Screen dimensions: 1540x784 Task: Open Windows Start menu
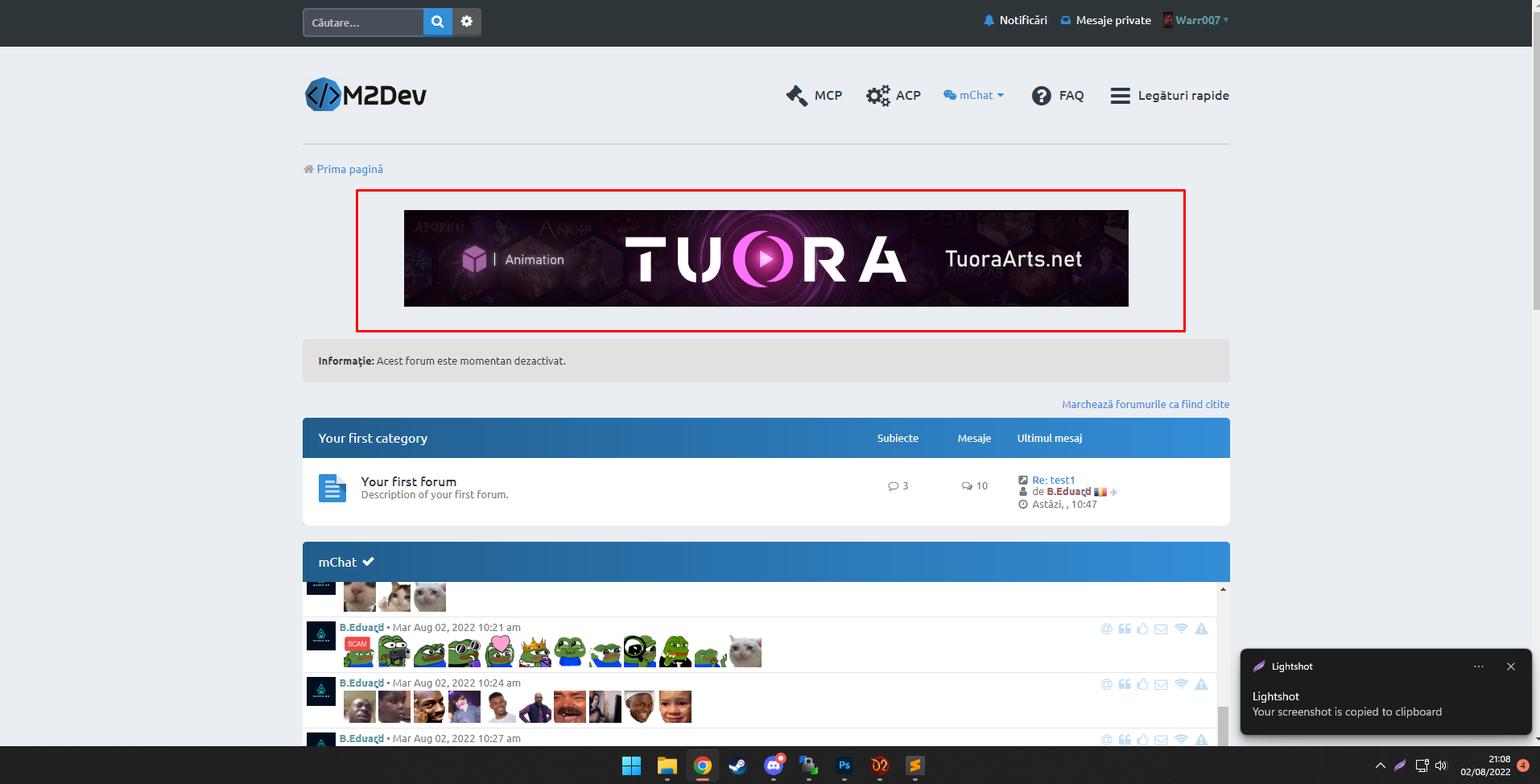(632, 765)
